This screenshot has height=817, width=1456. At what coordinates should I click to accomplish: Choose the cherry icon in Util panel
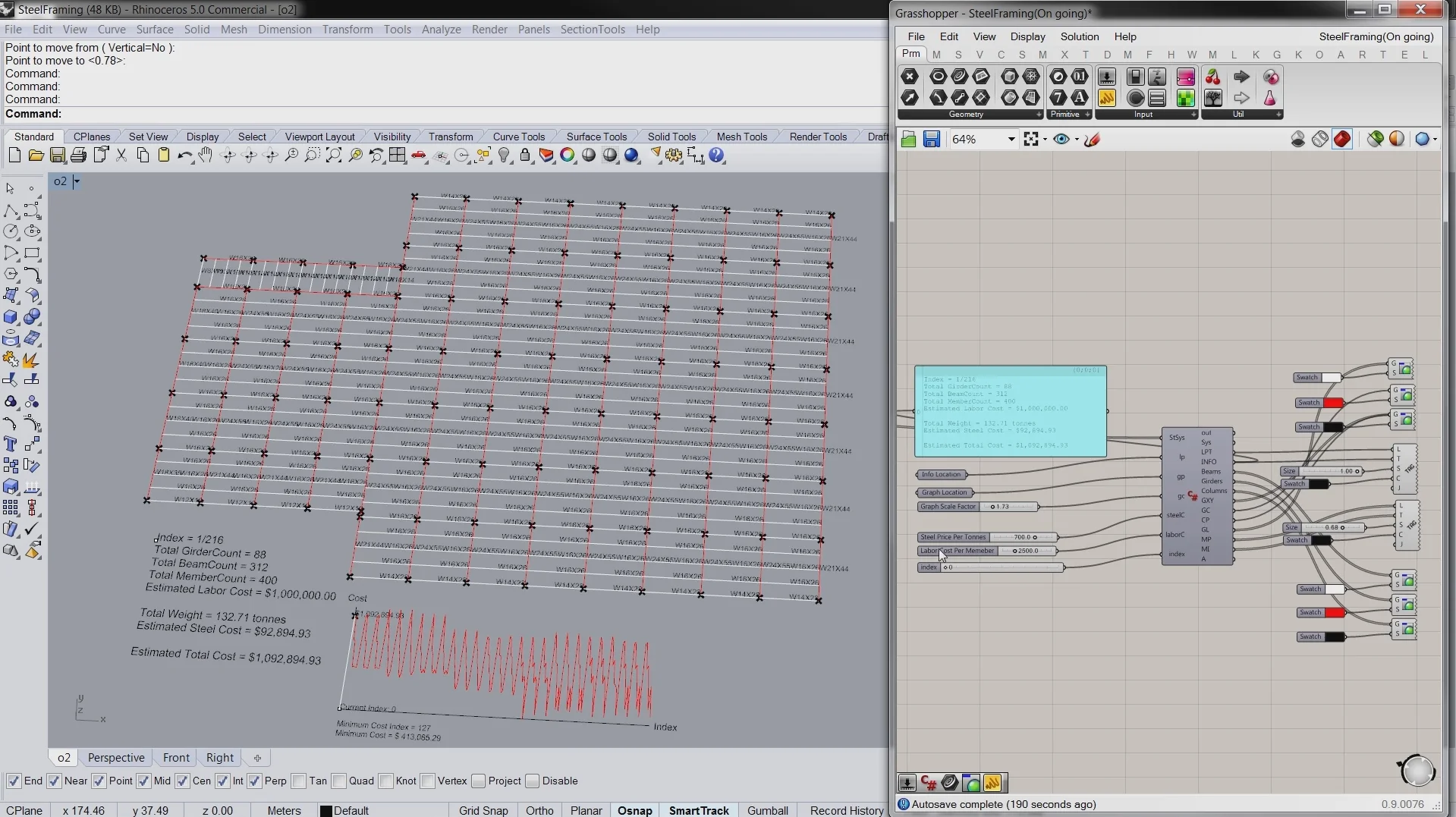click(1213, 77)
